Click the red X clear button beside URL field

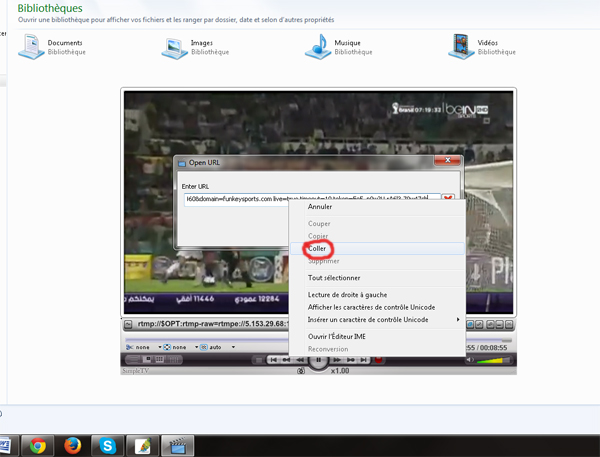point(448,198)
